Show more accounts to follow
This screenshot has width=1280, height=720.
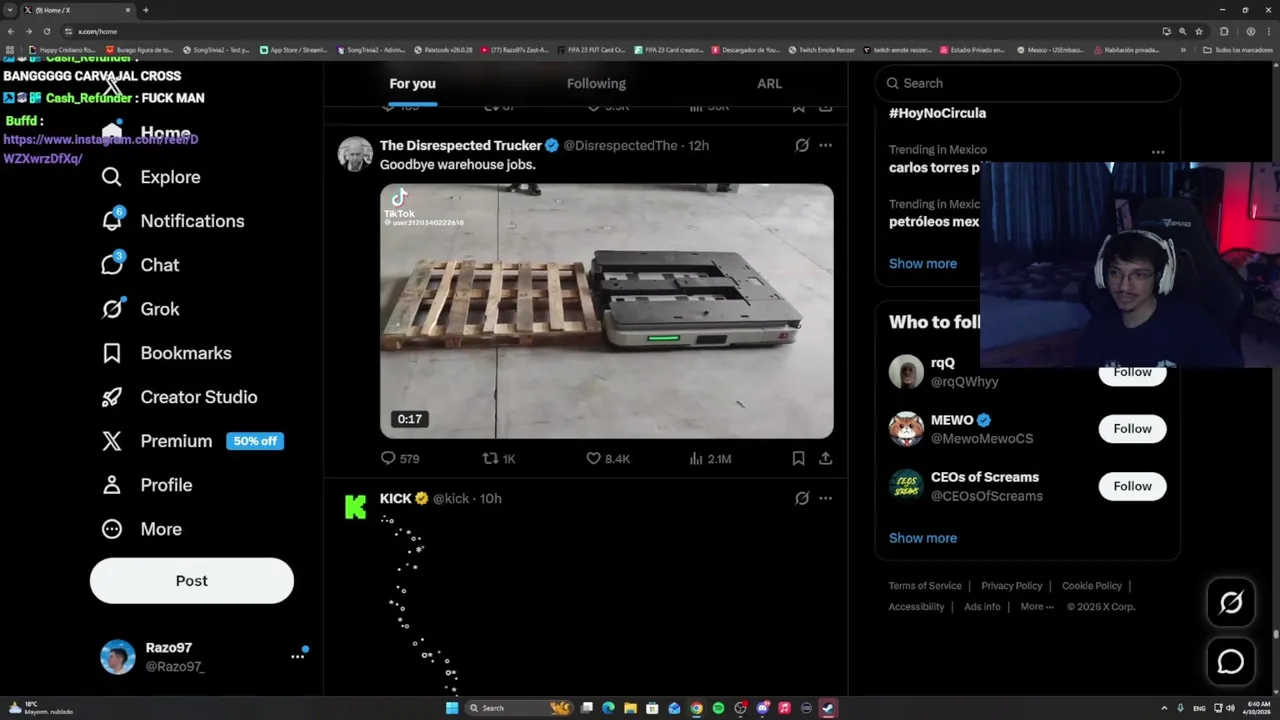[923, 538]
